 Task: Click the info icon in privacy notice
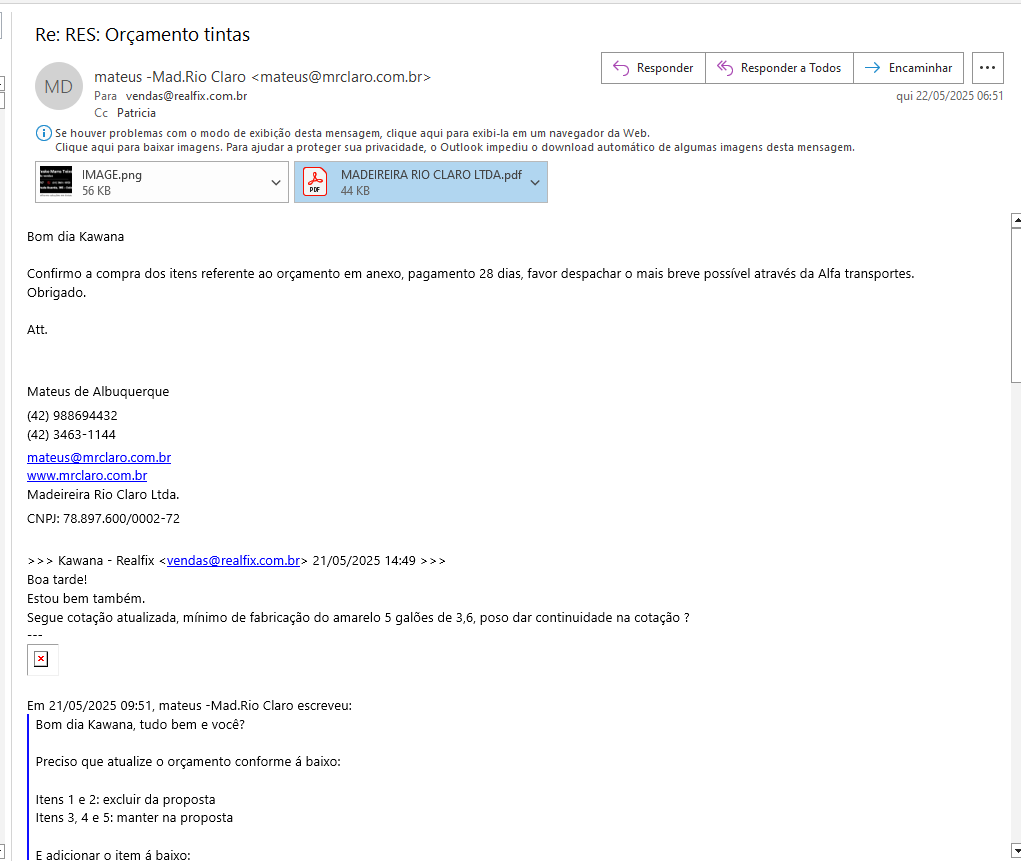click(43, 133)
